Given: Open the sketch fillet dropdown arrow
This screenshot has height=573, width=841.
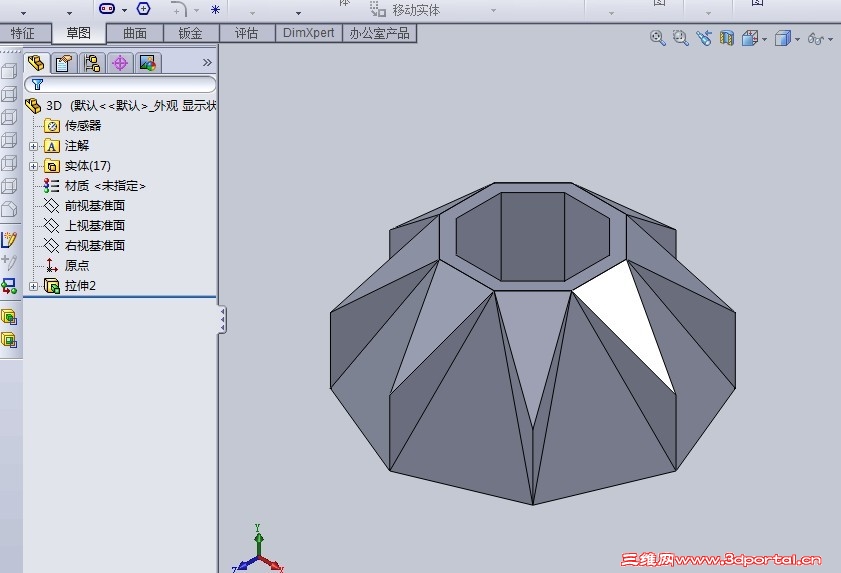Looking at the screenshot, I should tap(196, 10).
